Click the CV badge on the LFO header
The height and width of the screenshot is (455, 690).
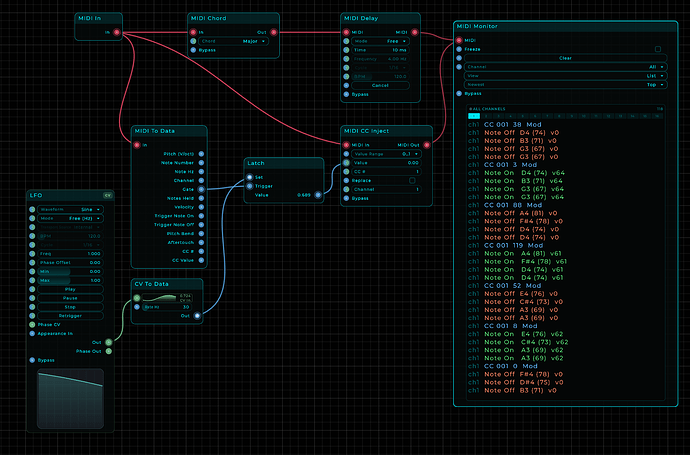click(x=108, y=195)
